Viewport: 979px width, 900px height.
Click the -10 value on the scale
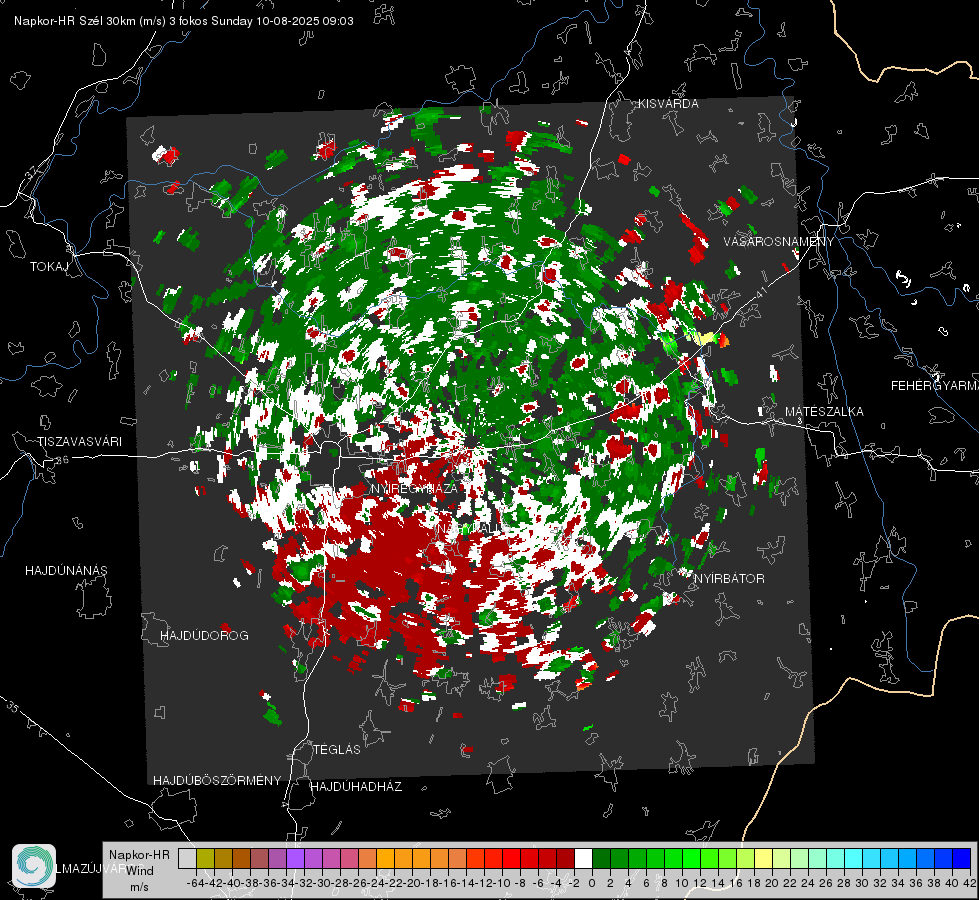coord(502,883)
